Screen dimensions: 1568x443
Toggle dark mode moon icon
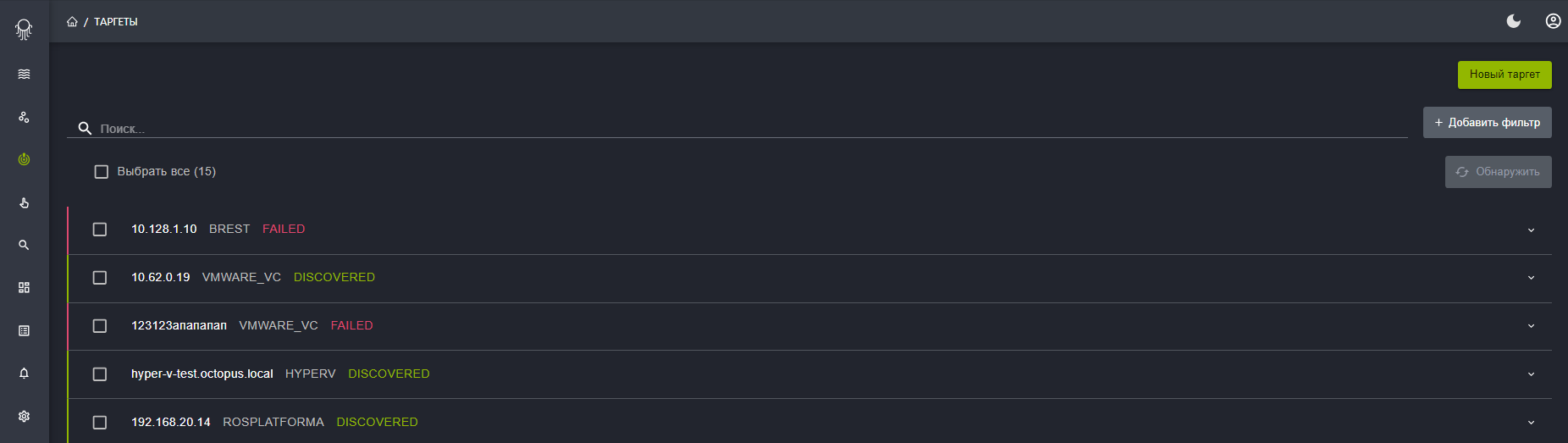[x=1514, y=21]
